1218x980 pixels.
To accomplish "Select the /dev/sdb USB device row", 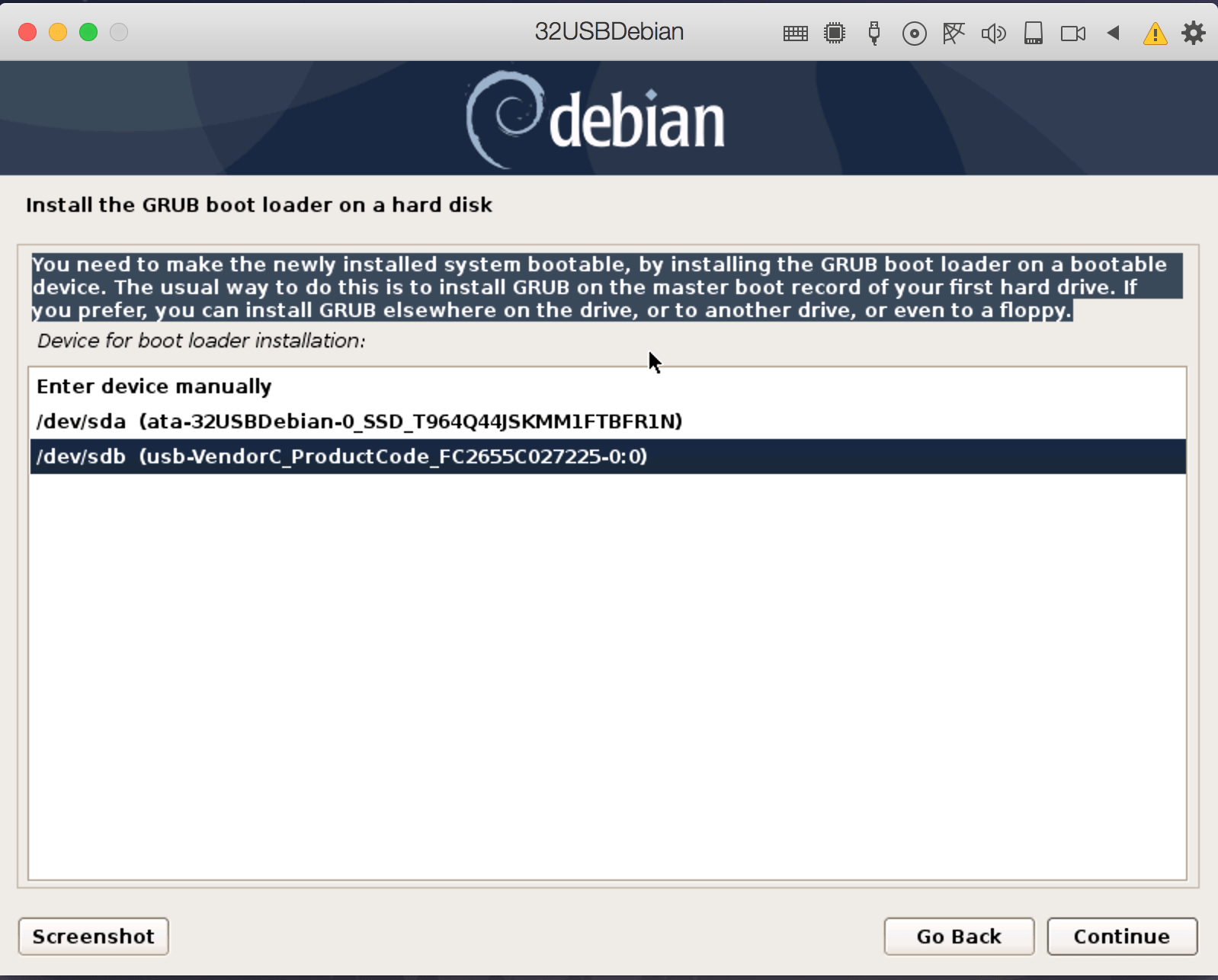I will pos(607,456).
